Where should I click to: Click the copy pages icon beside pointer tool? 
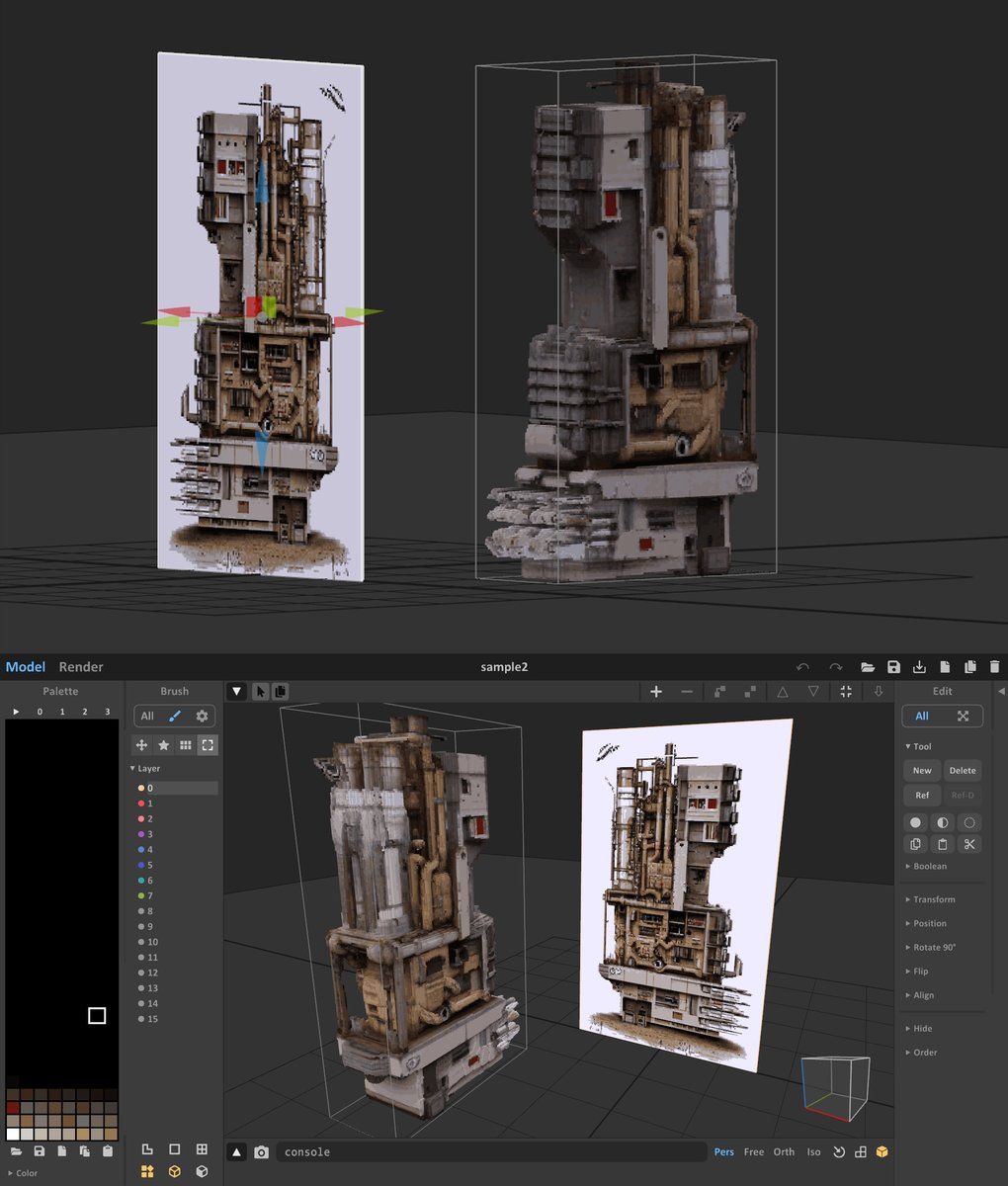pos(279,691)
